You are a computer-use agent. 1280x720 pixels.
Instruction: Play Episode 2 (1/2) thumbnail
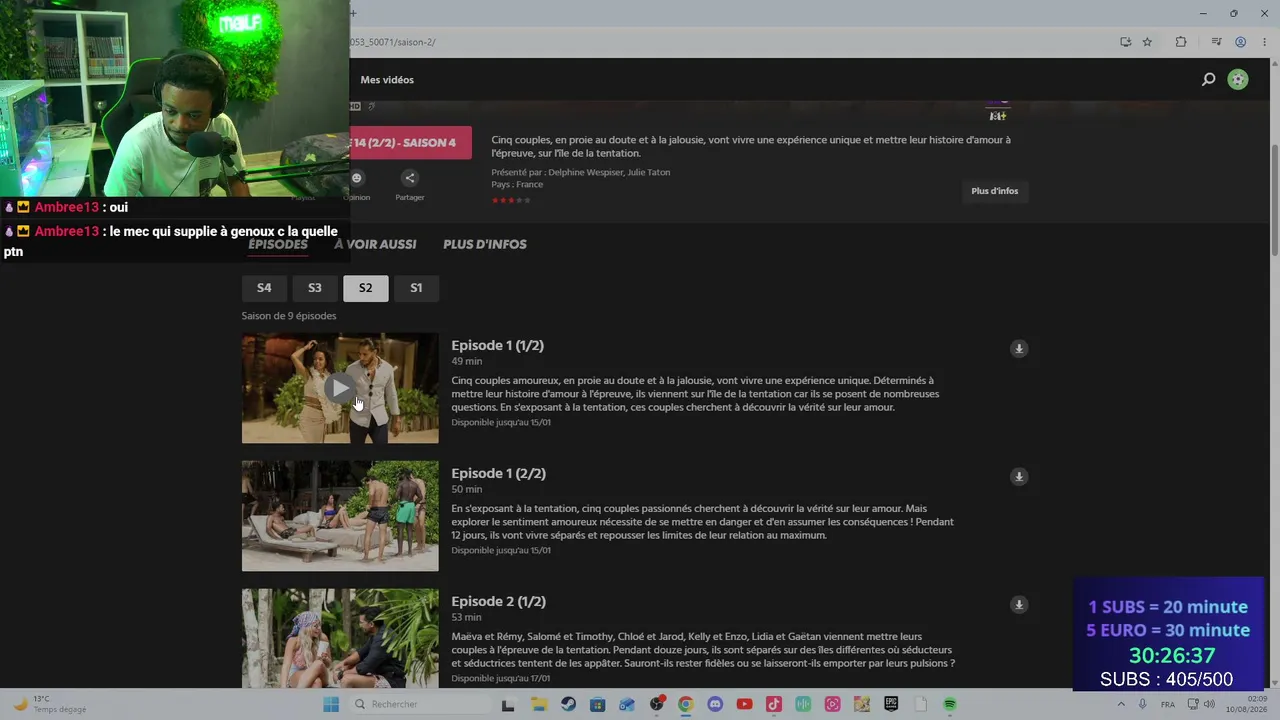coord(340,638)
